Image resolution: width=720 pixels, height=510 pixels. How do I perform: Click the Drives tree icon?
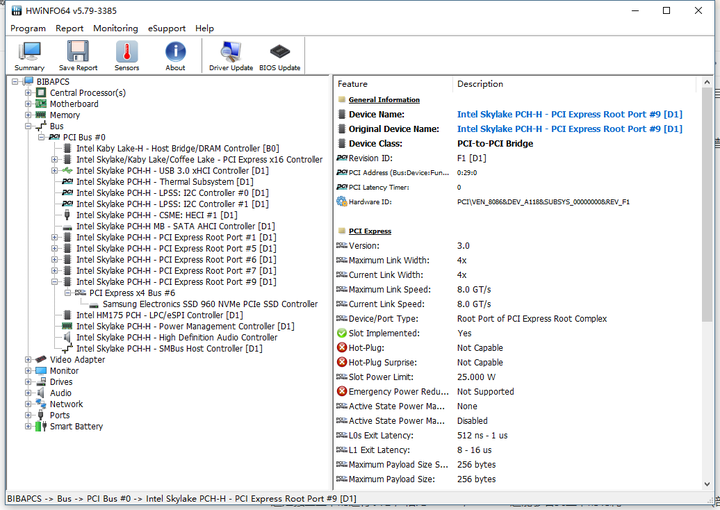pyautogui.click(x=41, y=381)
